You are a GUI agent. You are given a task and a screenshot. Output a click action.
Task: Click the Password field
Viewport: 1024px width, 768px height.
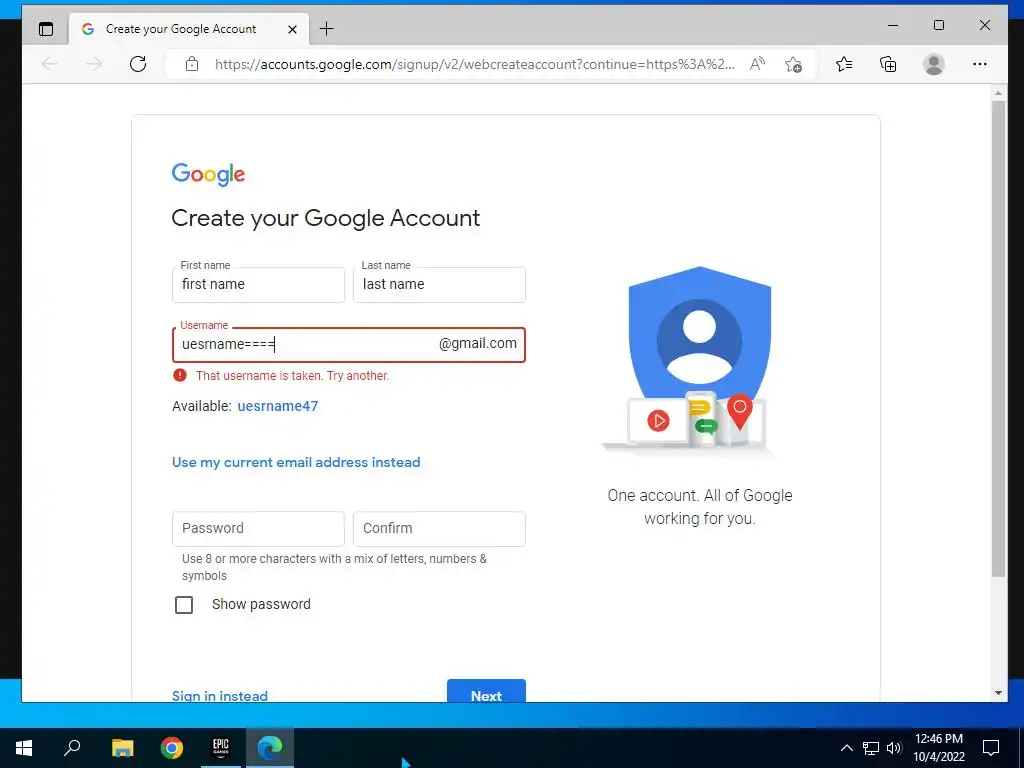(258, 529)
